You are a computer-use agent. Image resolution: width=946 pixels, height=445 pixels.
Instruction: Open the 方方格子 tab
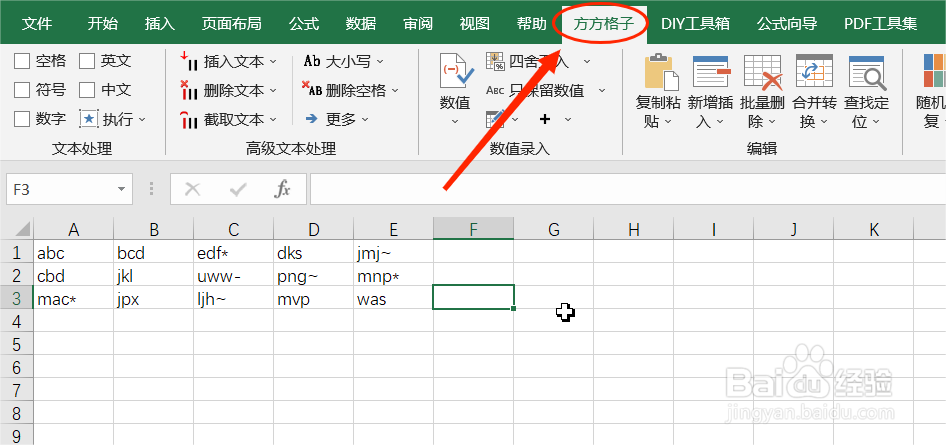point(604,24)
